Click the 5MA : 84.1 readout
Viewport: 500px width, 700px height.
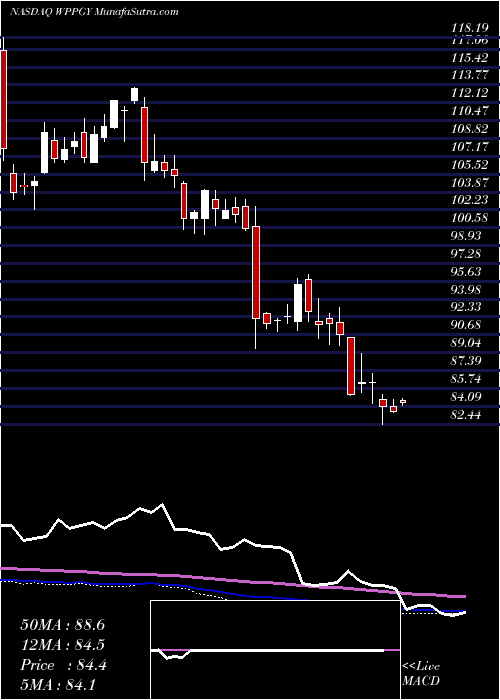coord(58,684)
